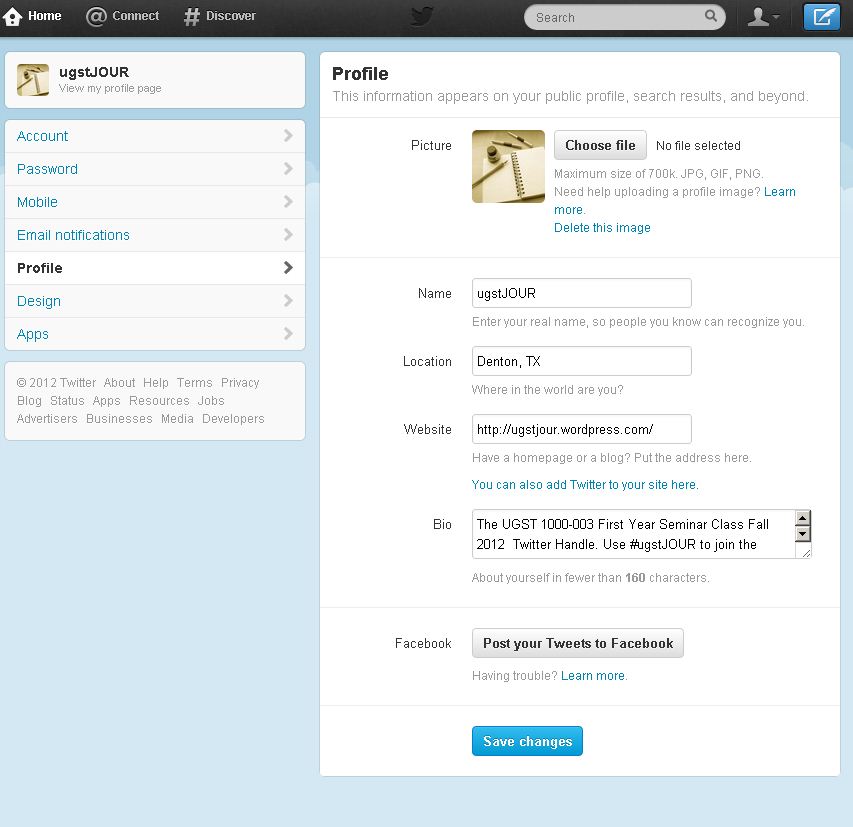Click into the Website field
Image resolution: width=853 pixels, height=827 pixels.
click(582, 429)
